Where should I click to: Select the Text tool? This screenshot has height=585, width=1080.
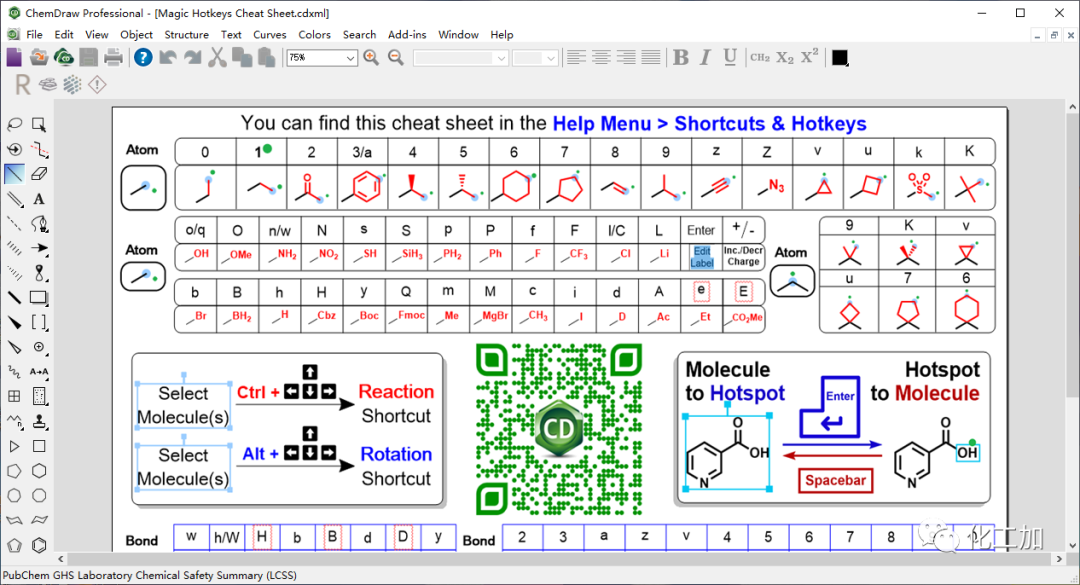tap(39, 199)
